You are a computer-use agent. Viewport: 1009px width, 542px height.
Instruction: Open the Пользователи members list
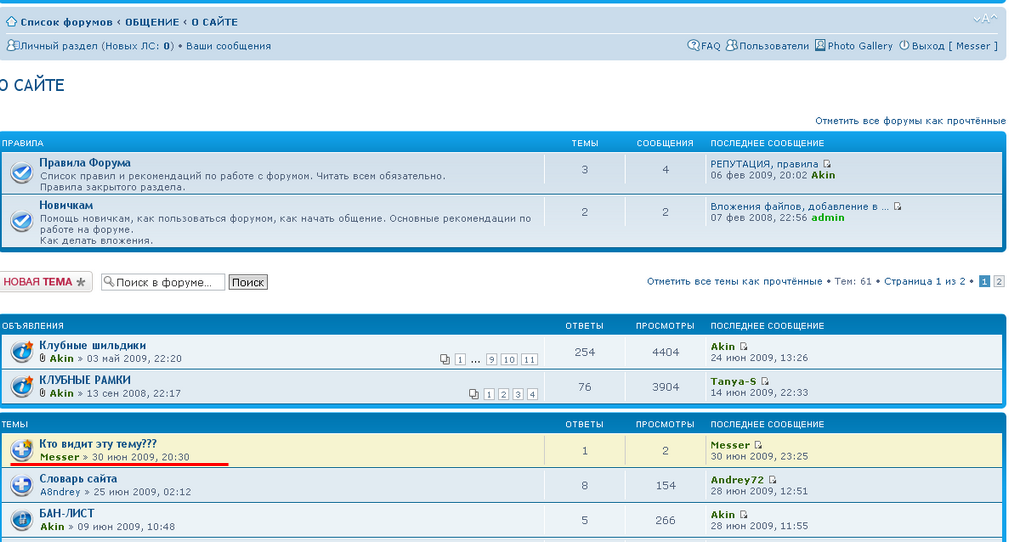click(x=767, y=46)
